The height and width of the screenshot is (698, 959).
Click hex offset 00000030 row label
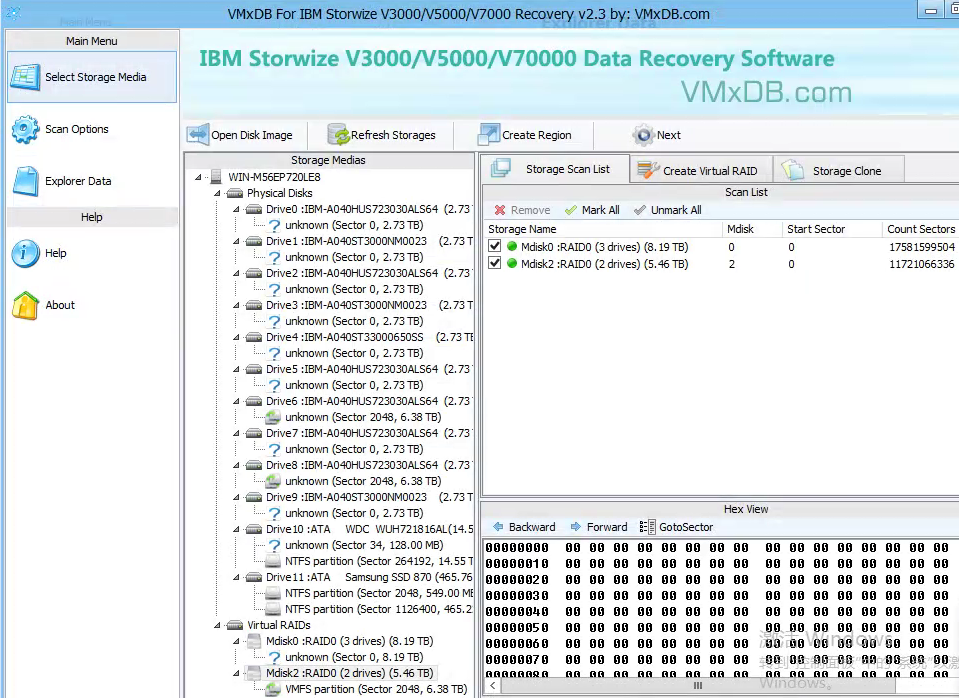[x=517, y=595]
